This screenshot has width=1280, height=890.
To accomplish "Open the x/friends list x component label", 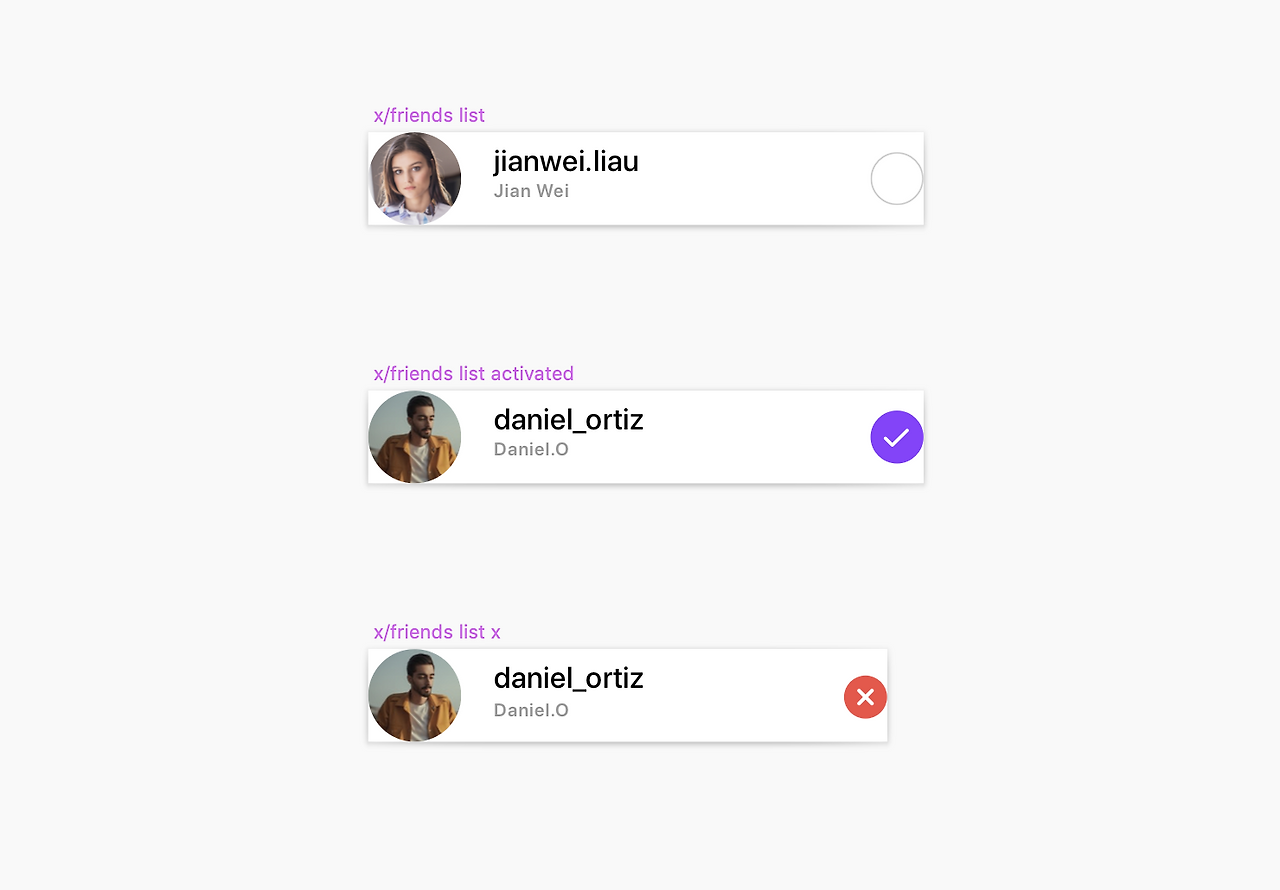I will point(437,631).
